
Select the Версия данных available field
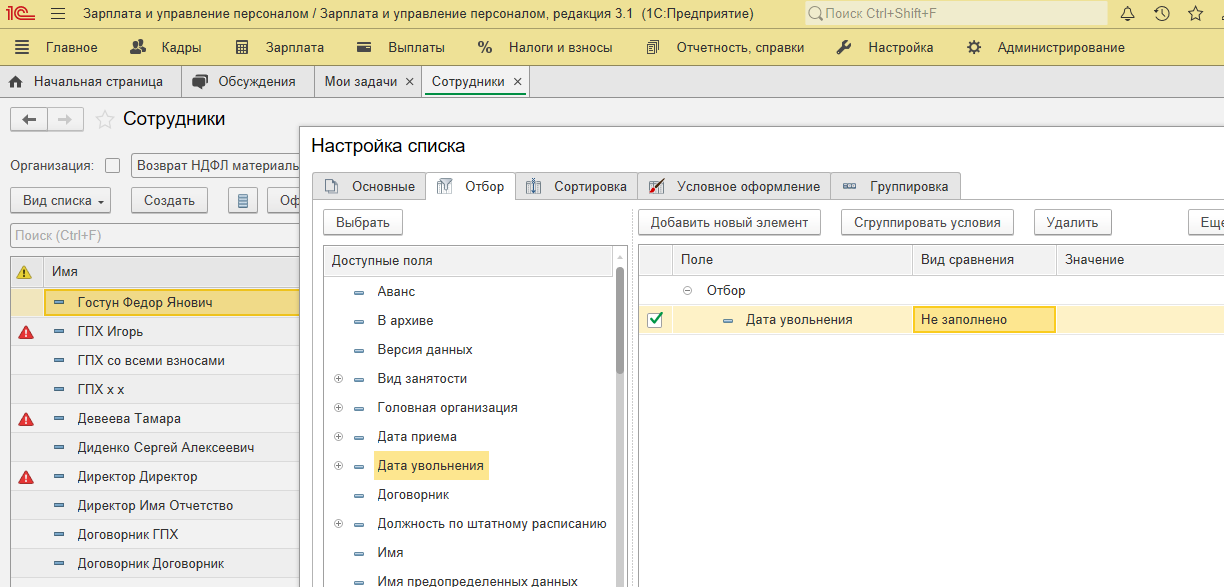(x=425, y=350)
